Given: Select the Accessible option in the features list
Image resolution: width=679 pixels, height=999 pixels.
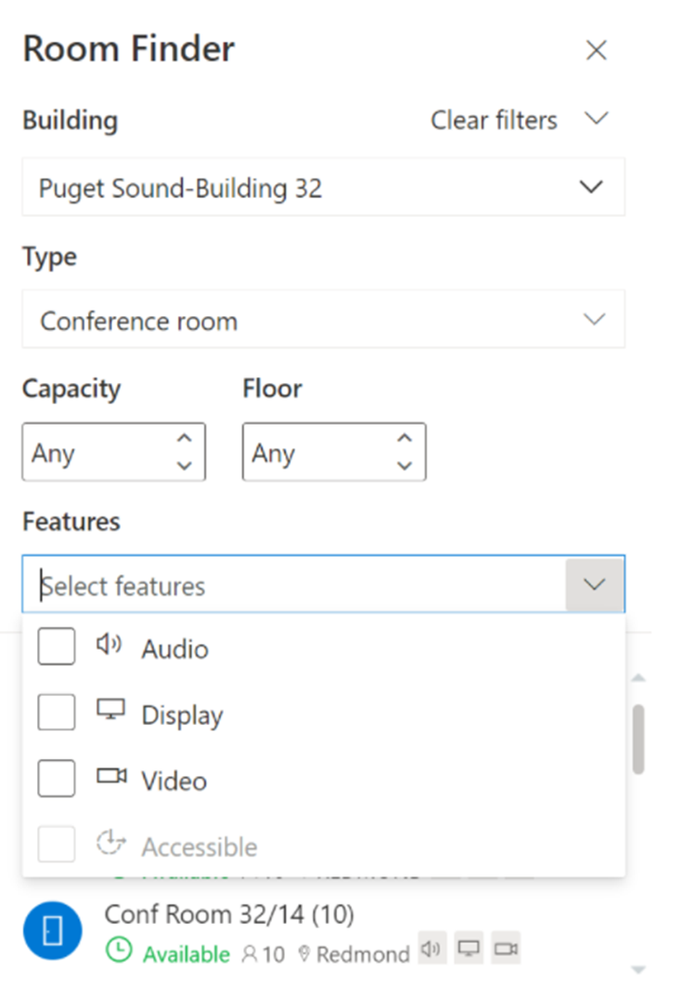Looking at the screenshot, I should coord(199,847).
